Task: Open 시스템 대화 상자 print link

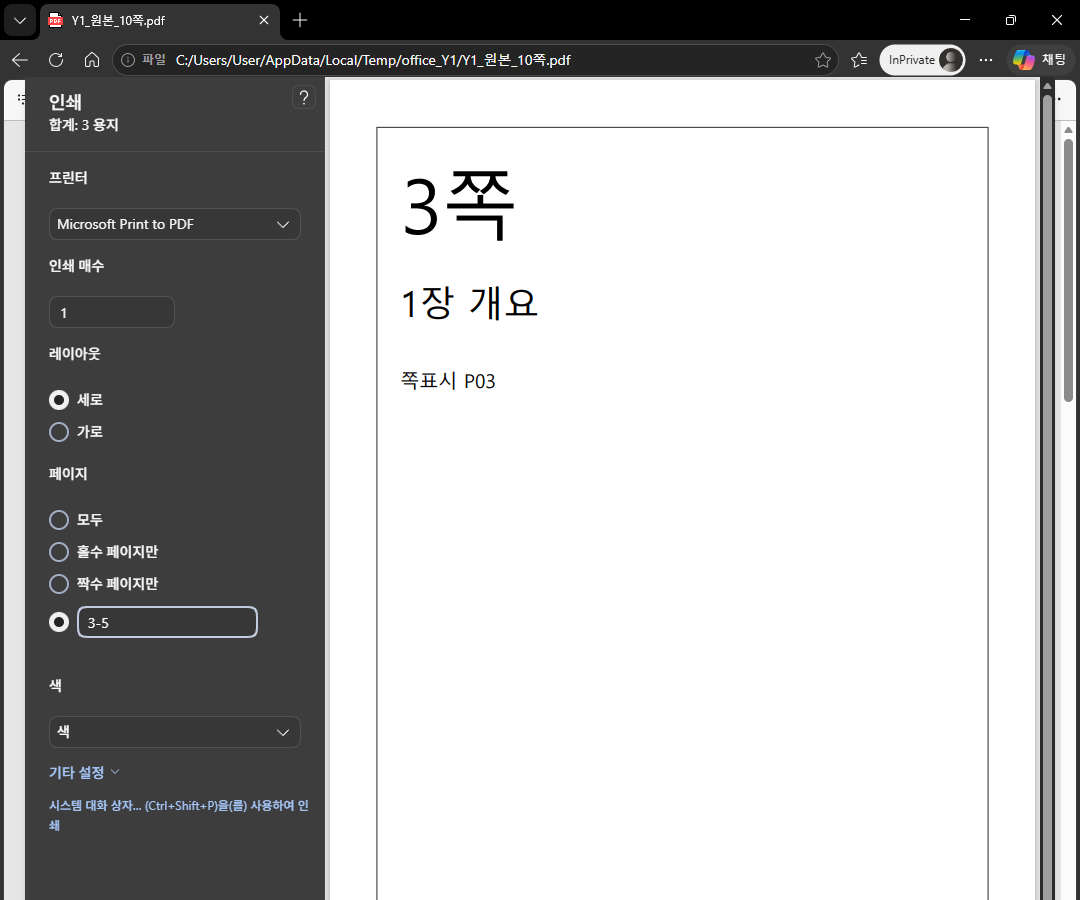Action: coord(178,815)
